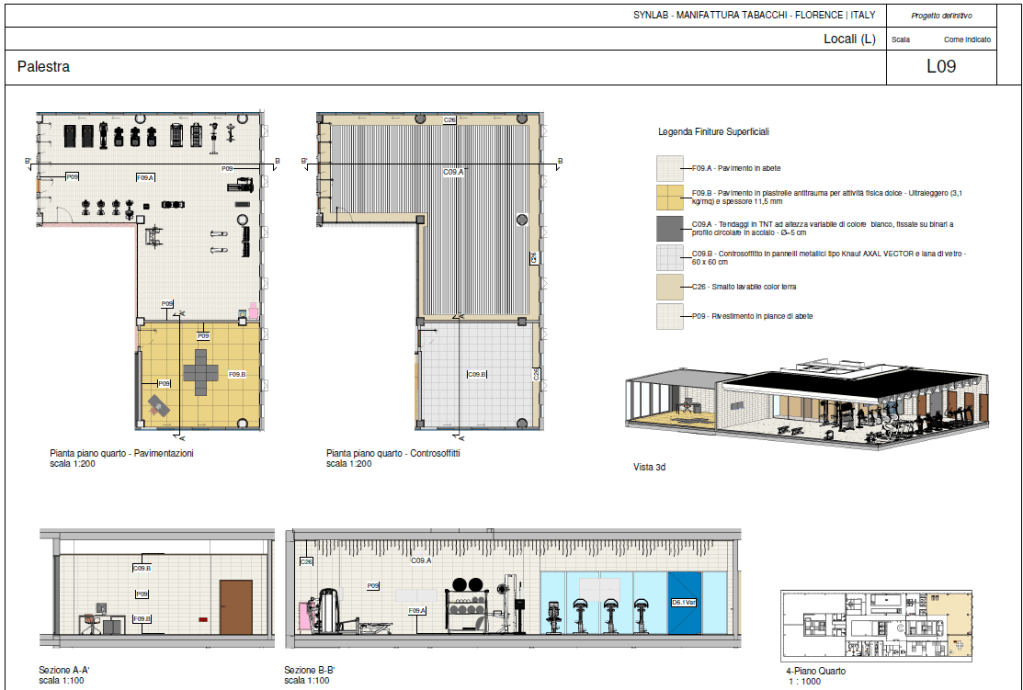Click the Palestra sheet title
This screenshot has height=690, width=1023.
pyautogui.click(x=43, y=68)
